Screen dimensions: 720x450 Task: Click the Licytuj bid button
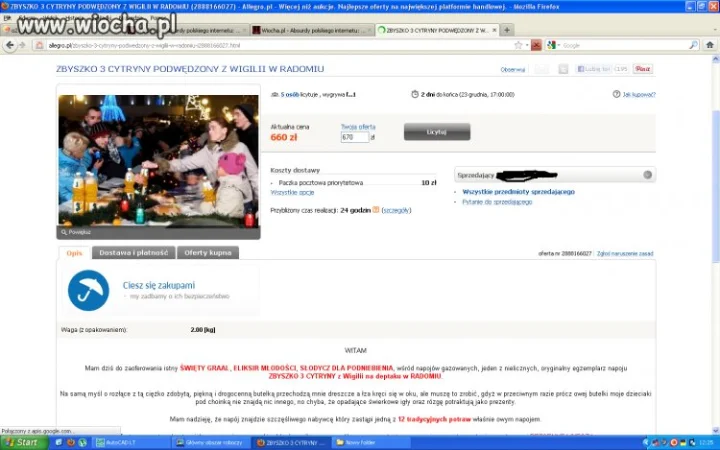pyautogui.click(x=437, y=132)
